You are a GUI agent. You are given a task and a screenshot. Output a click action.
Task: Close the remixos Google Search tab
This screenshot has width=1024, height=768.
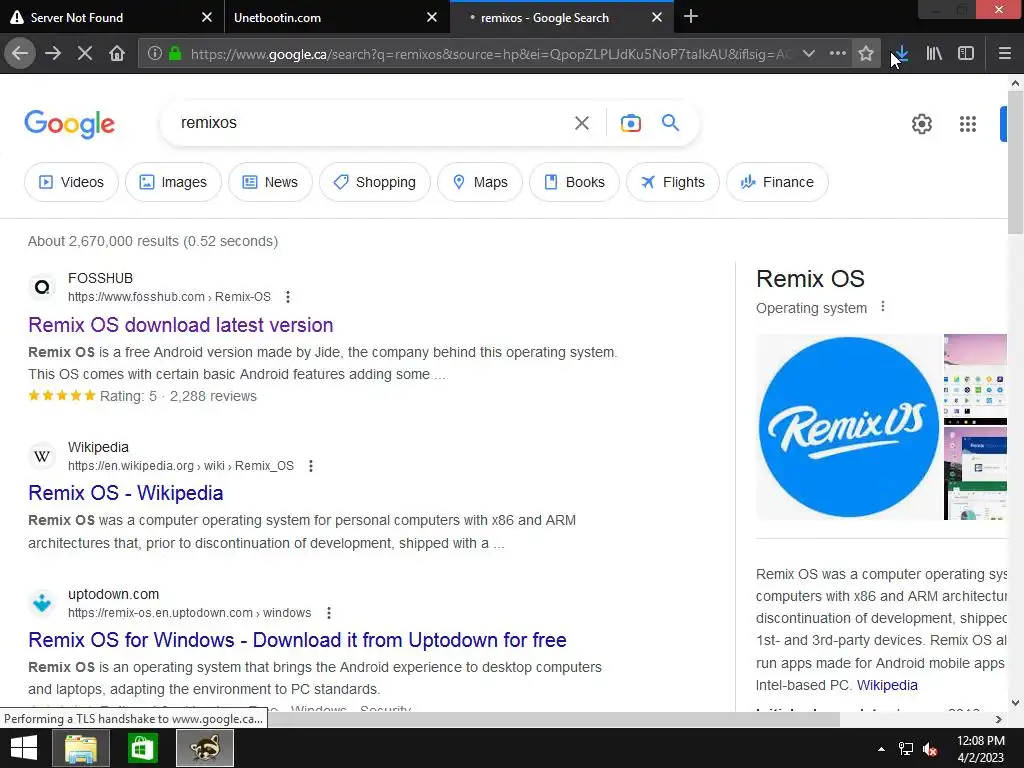click(657, 17)
